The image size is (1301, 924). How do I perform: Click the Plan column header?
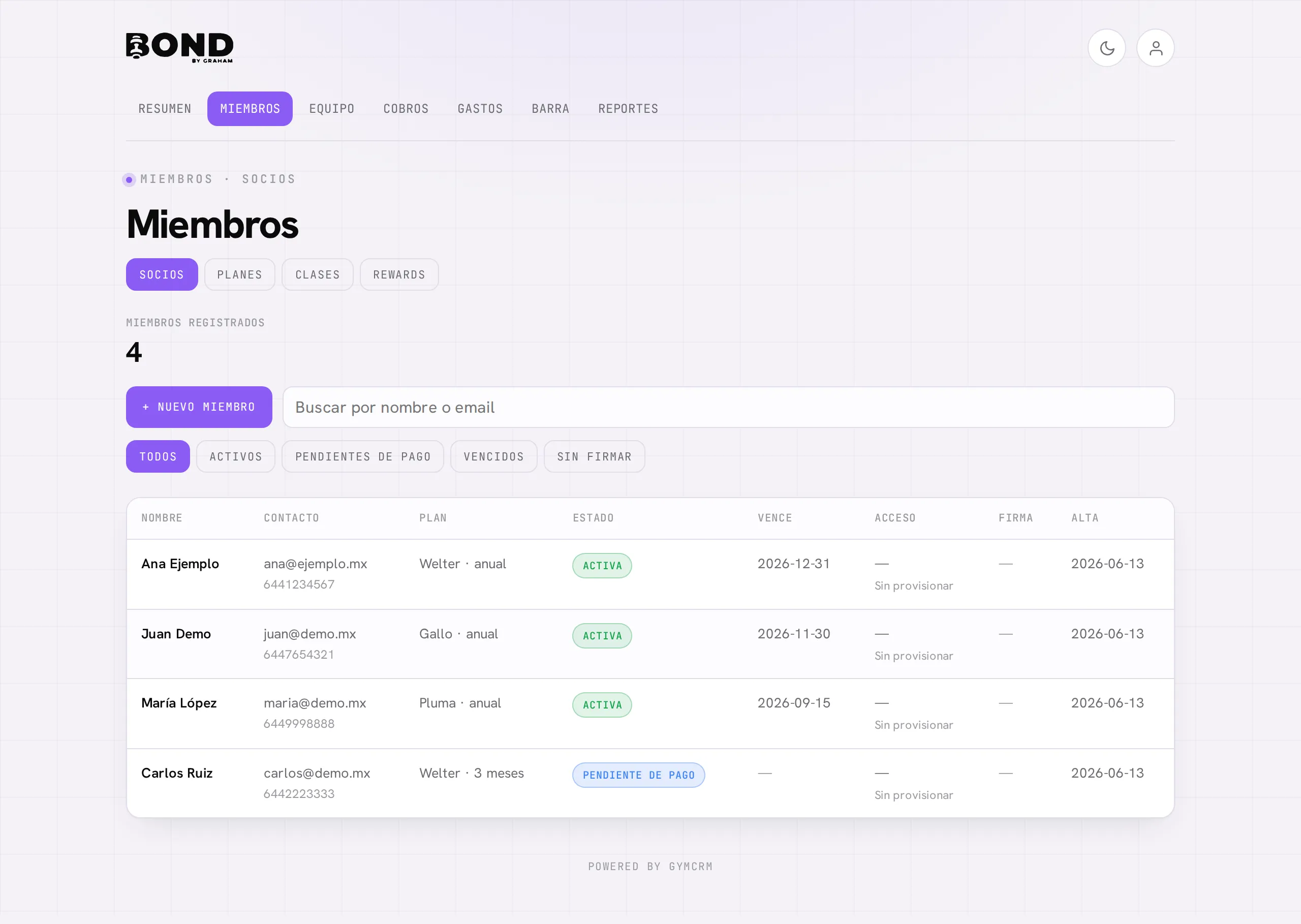click(x=433, y=518)
